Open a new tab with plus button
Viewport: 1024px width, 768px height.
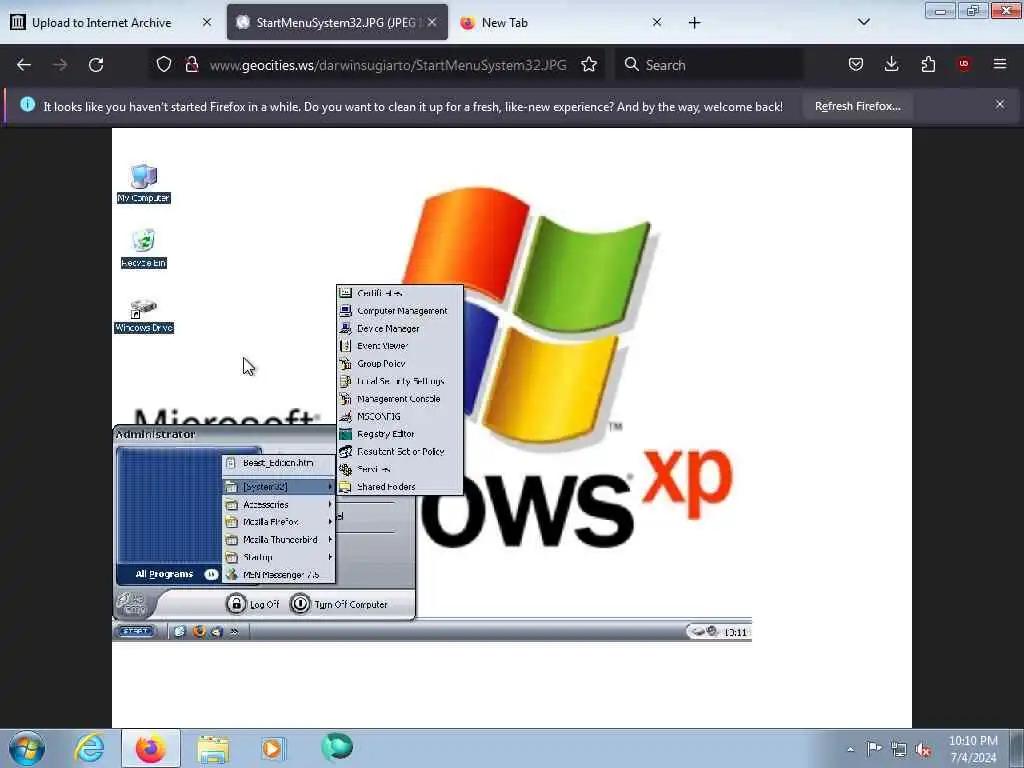[x=694, y=23]
